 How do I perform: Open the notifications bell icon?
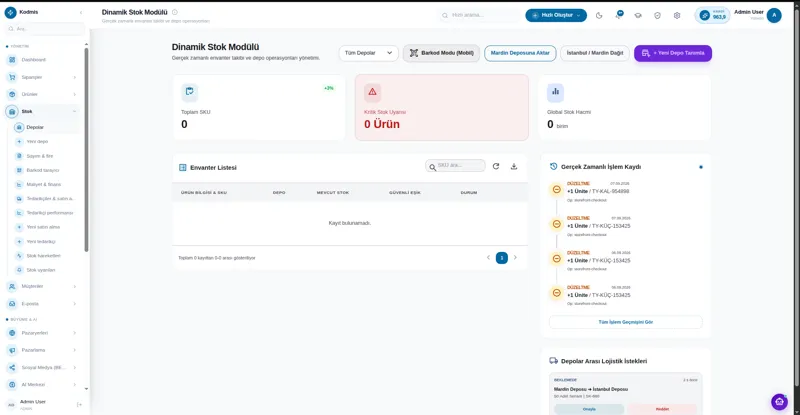(x=618, y=15)
